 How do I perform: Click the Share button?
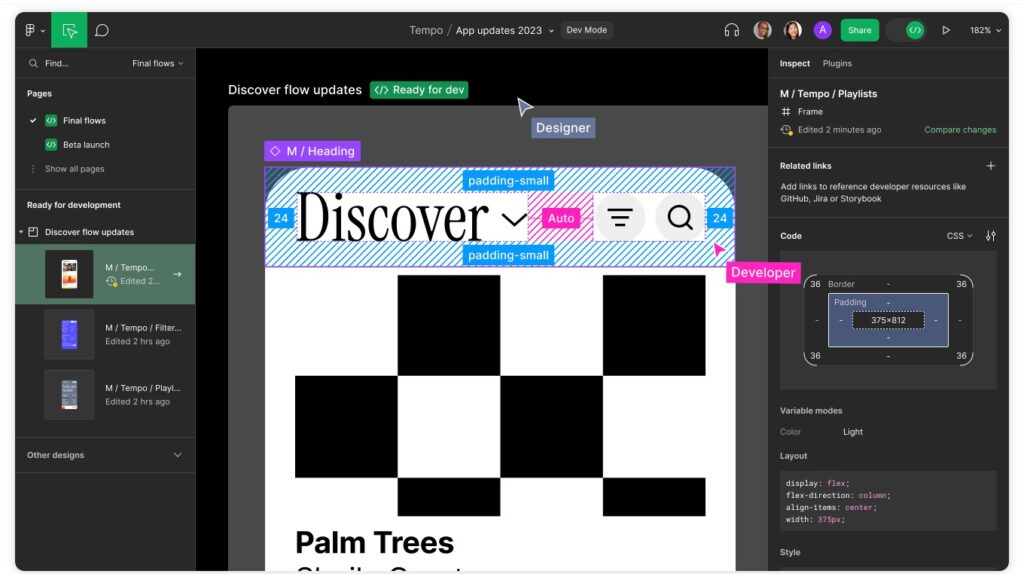tap(859, 30)
